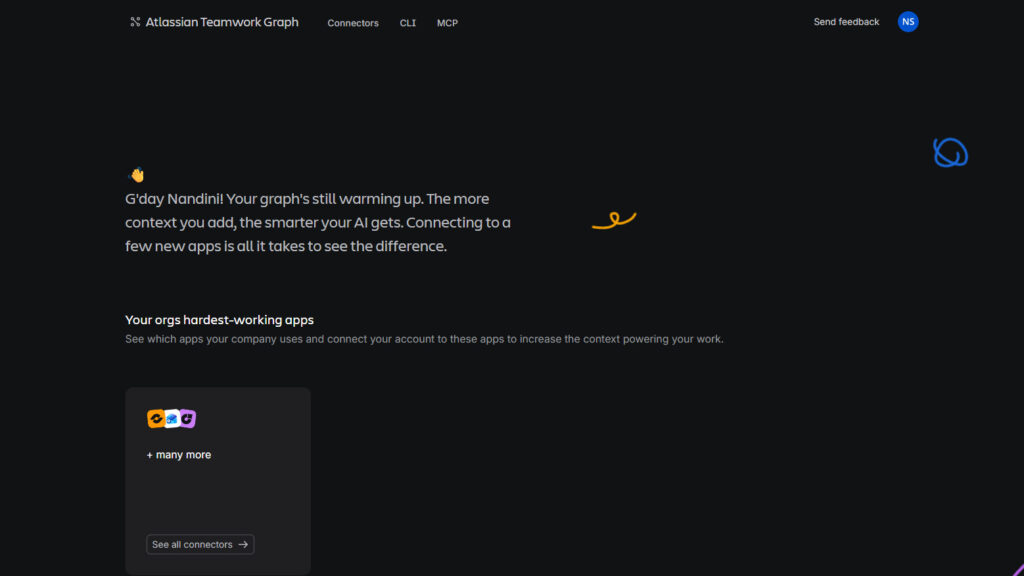
Task: Click the waving hand emoji
Action: (136, 174)
